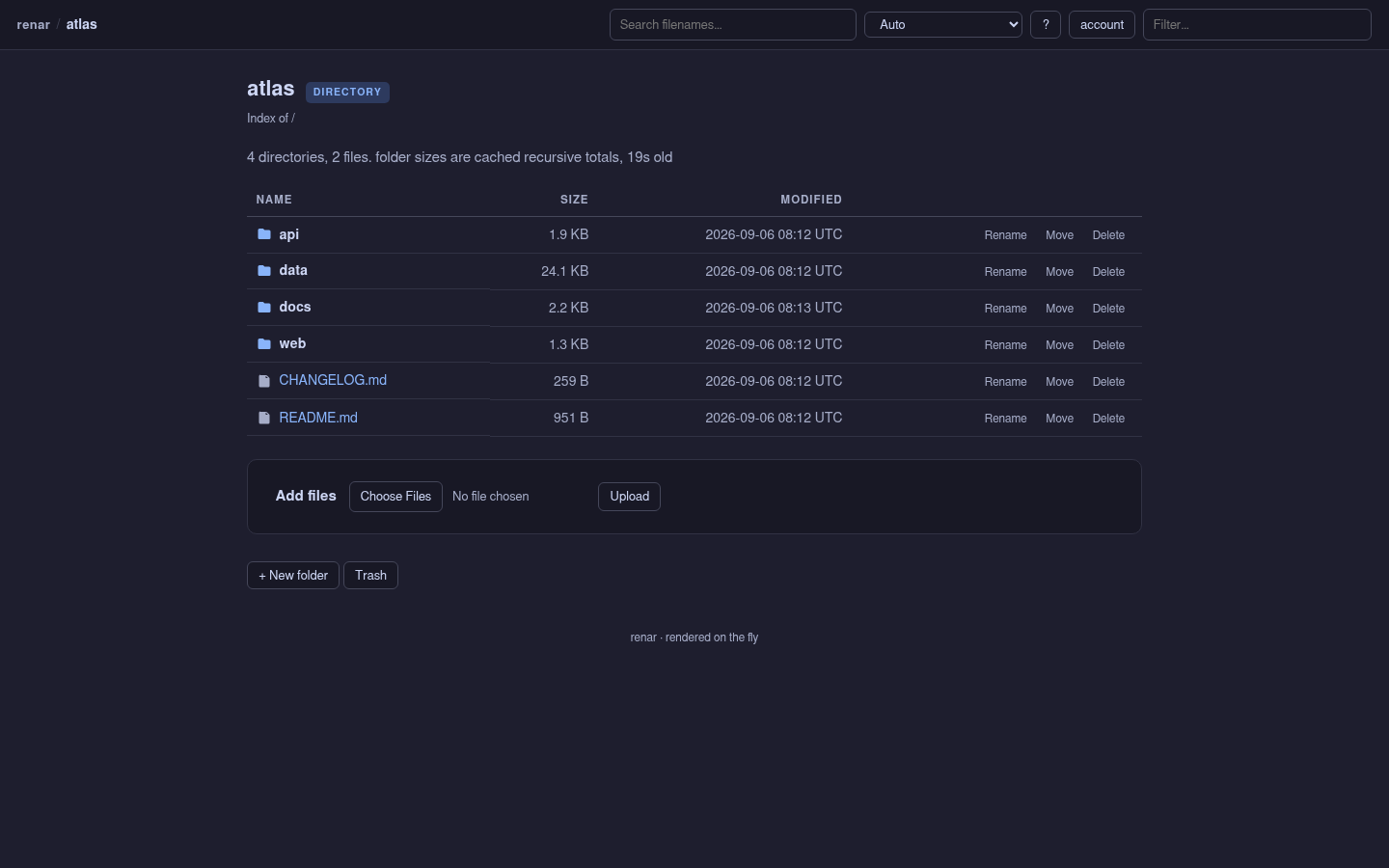Click the data folder icon
This screenshot has height=868, width=1389.
point(264,271)
